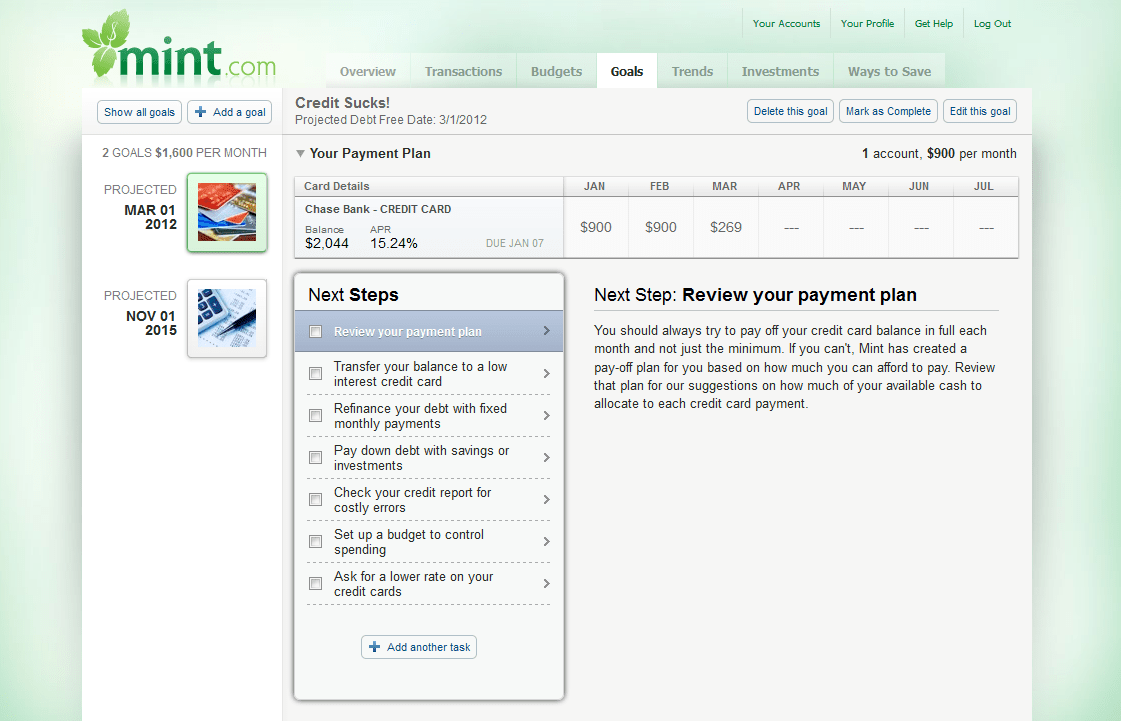Select the calculator goal thumbnail

226,318
